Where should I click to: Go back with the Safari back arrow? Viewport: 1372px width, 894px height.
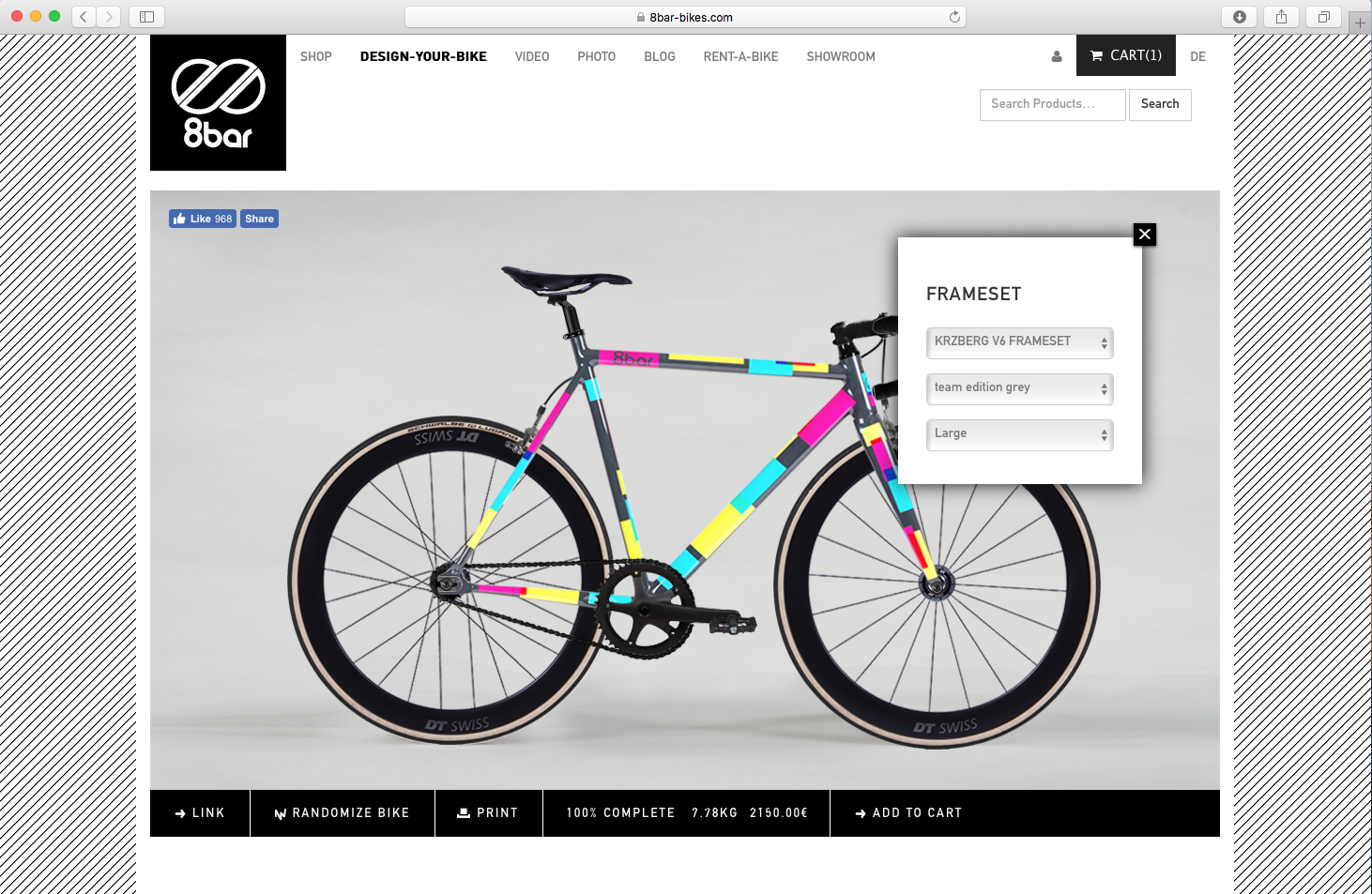[x=84, y=17]
